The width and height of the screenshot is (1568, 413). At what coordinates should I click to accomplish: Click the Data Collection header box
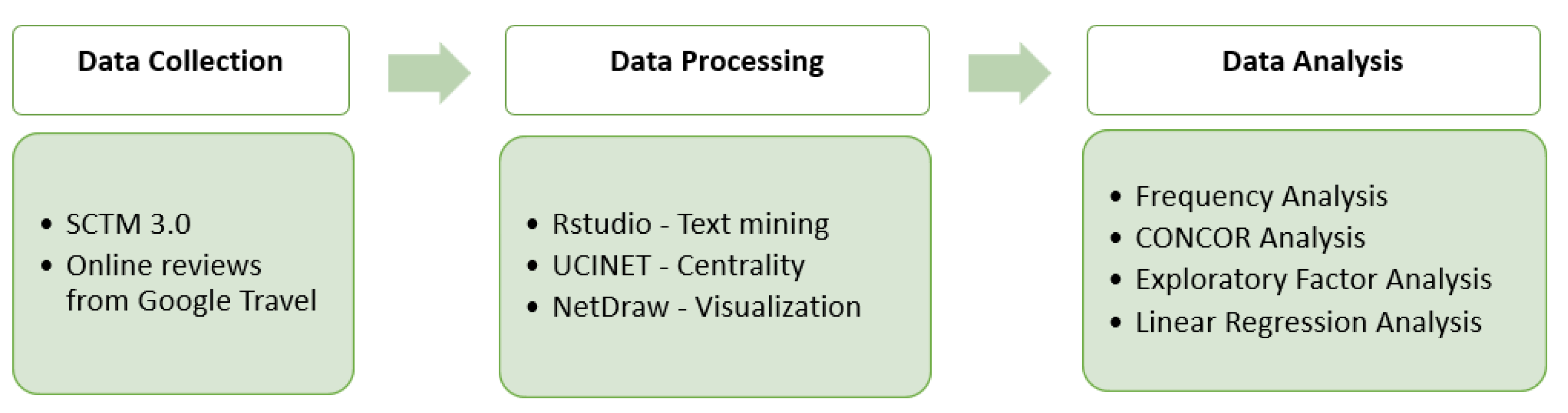pyautogui.click(x=181, y=69)
